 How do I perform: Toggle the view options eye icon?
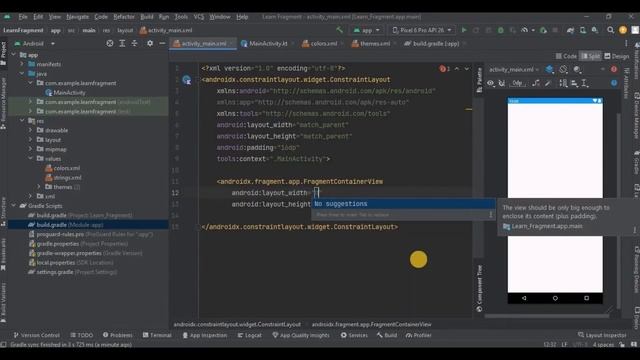pos(490,83)
